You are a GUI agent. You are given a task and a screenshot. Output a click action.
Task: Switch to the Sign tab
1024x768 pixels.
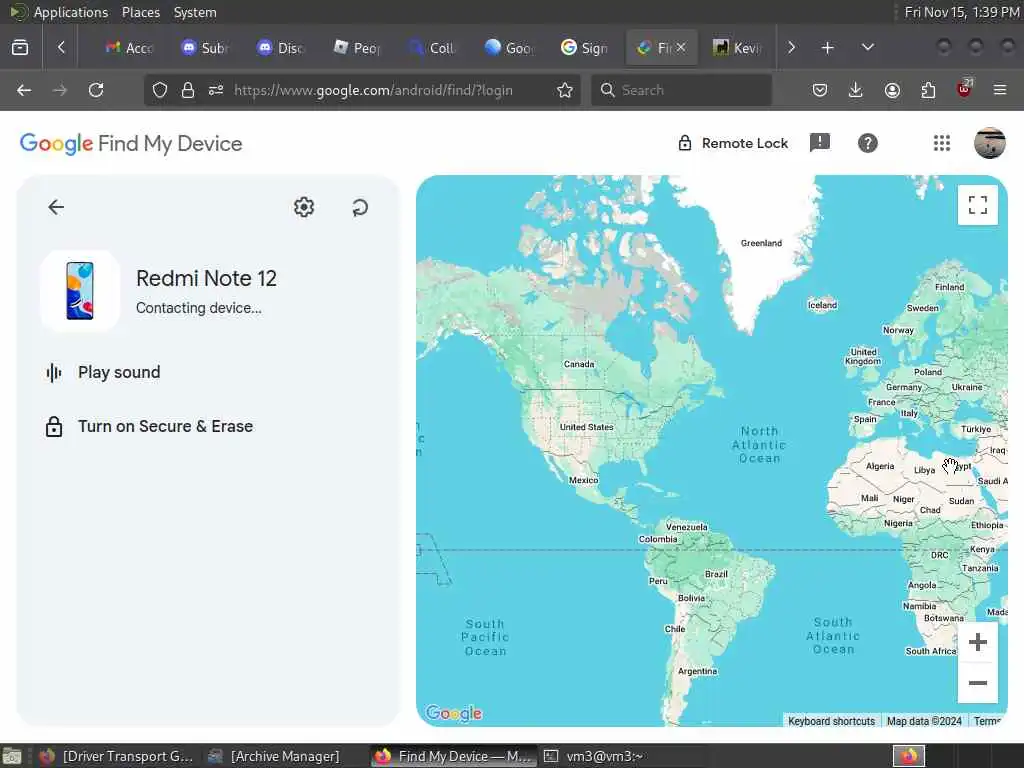584,48
